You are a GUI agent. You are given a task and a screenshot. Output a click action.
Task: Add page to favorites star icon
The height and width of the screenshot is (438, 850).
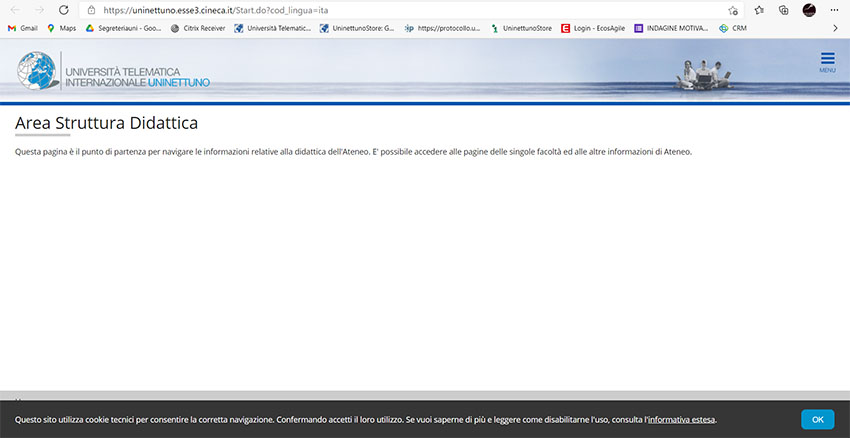click(733, 10)
